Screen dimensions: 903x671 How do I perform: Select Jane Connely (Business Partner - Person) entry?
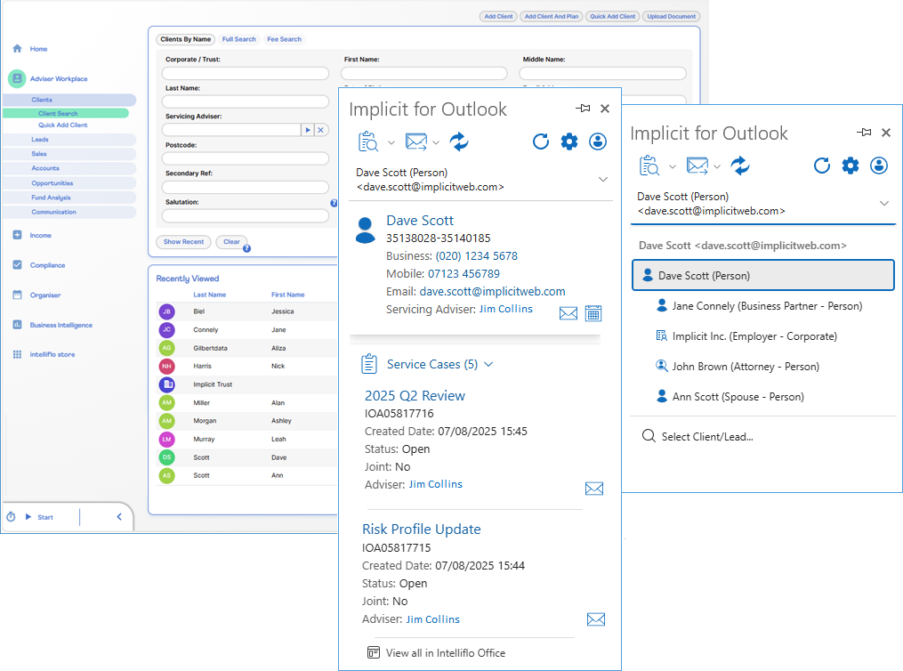[x=759, y=306]
